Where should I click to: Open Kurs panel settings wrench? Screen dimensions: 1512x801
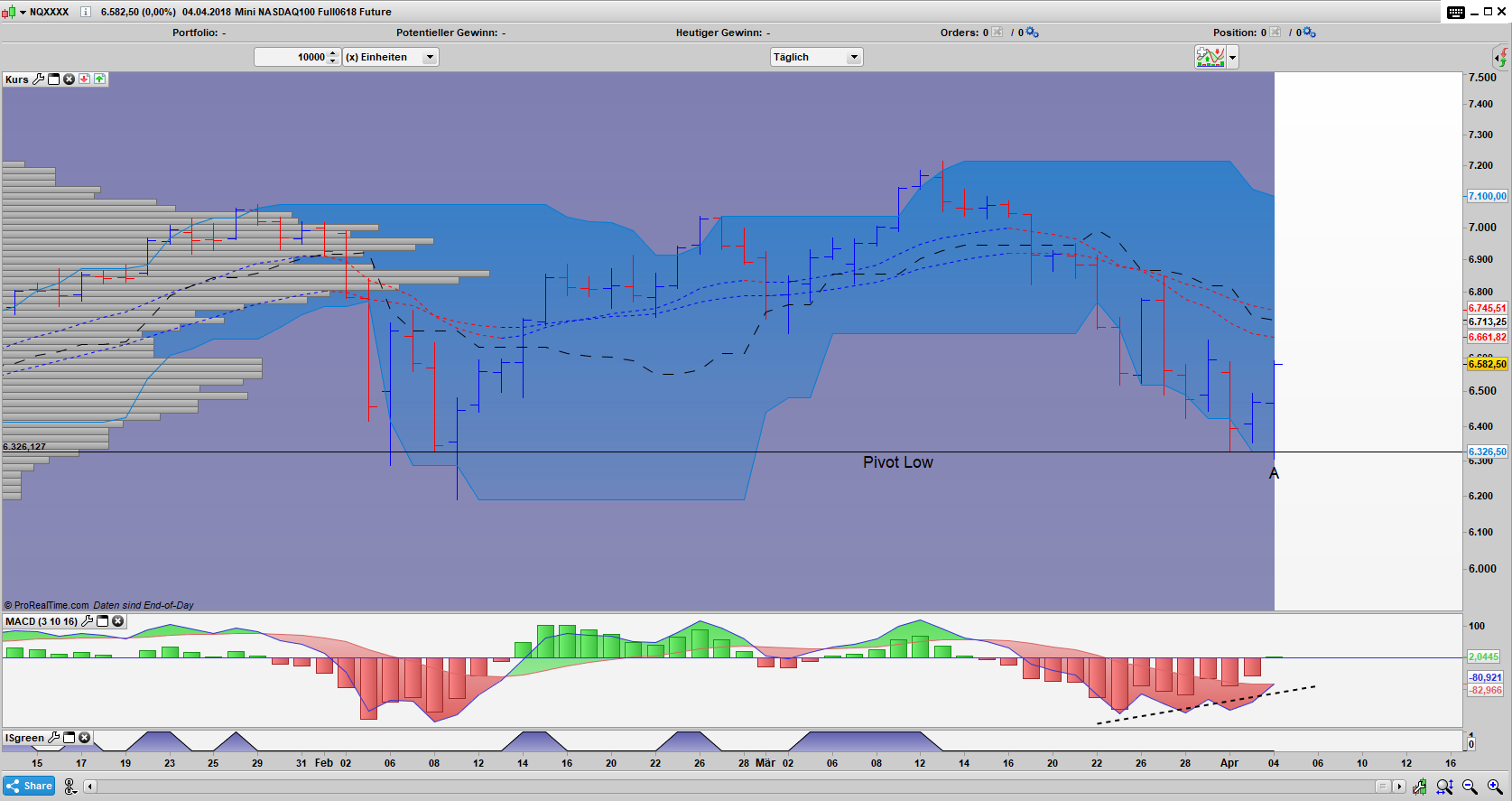pyautogui.click(x=38, y=79)
